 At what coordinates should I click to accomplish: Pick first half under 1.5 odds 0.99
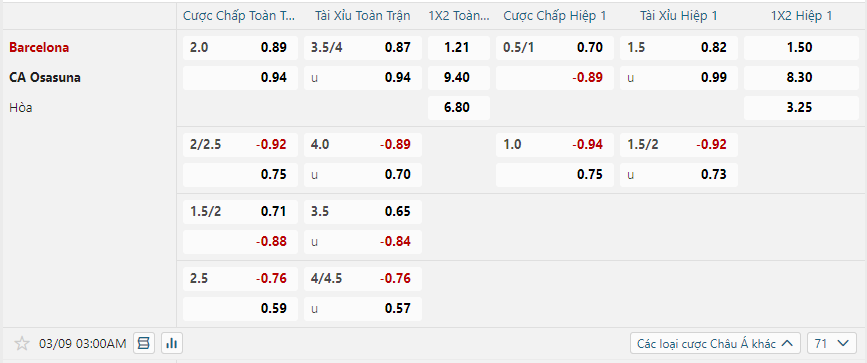678,78
